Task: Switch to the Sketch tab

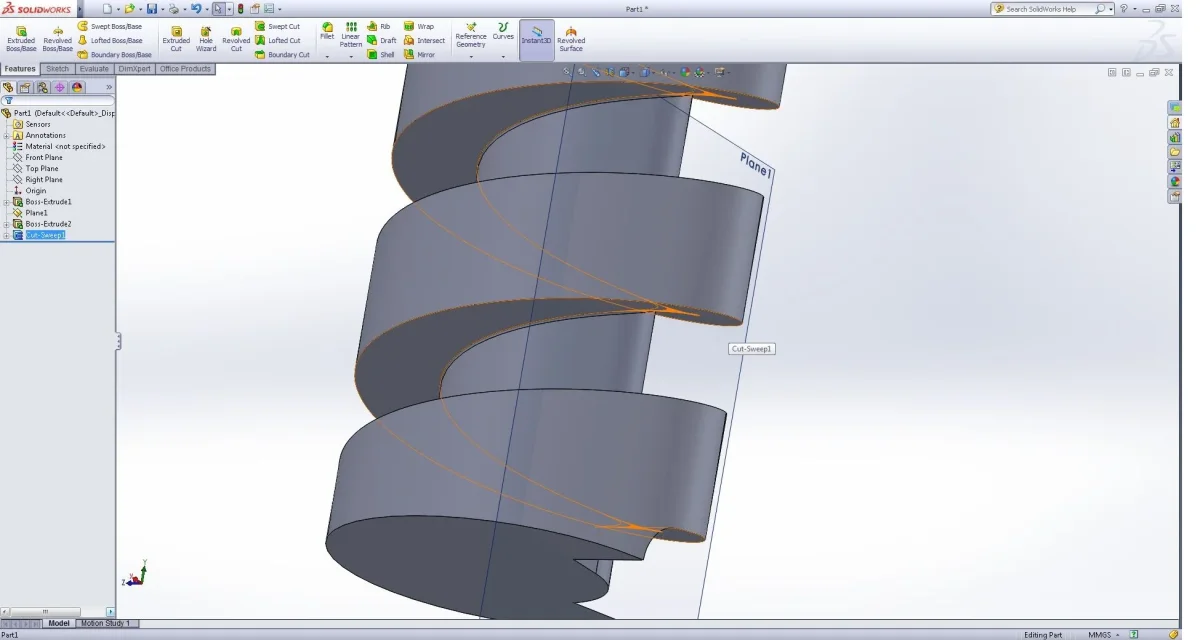Action: [58, 69]
